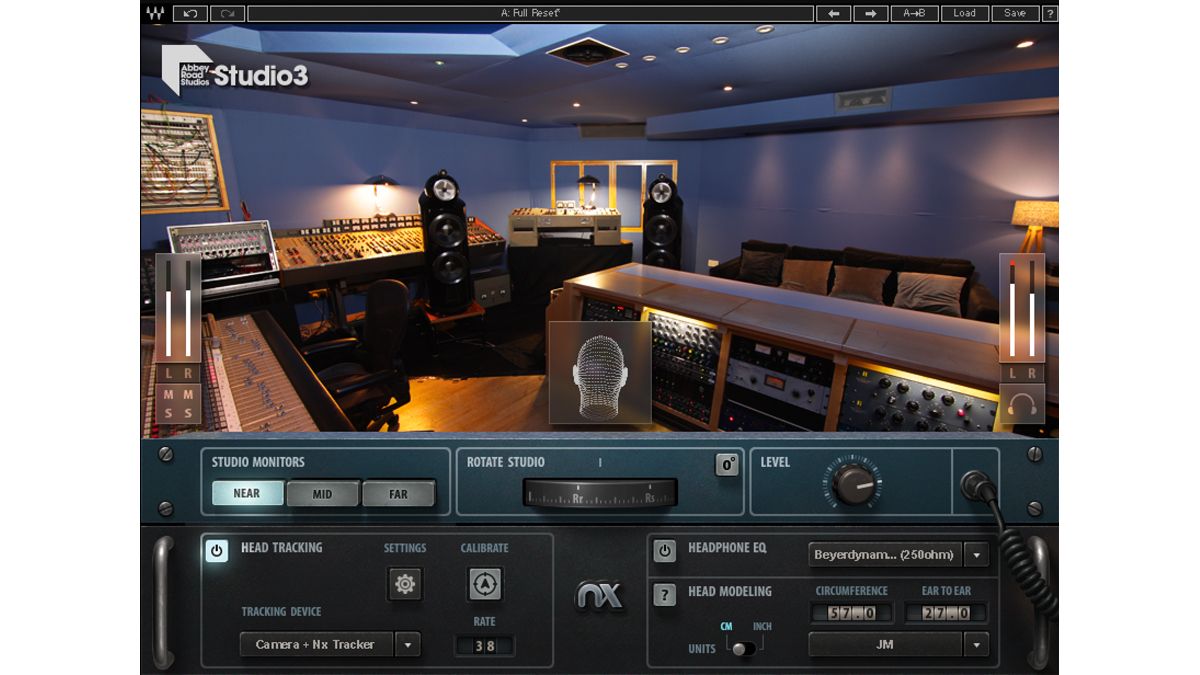Open the 'A: Full Reset' preset field

[530, 13]
